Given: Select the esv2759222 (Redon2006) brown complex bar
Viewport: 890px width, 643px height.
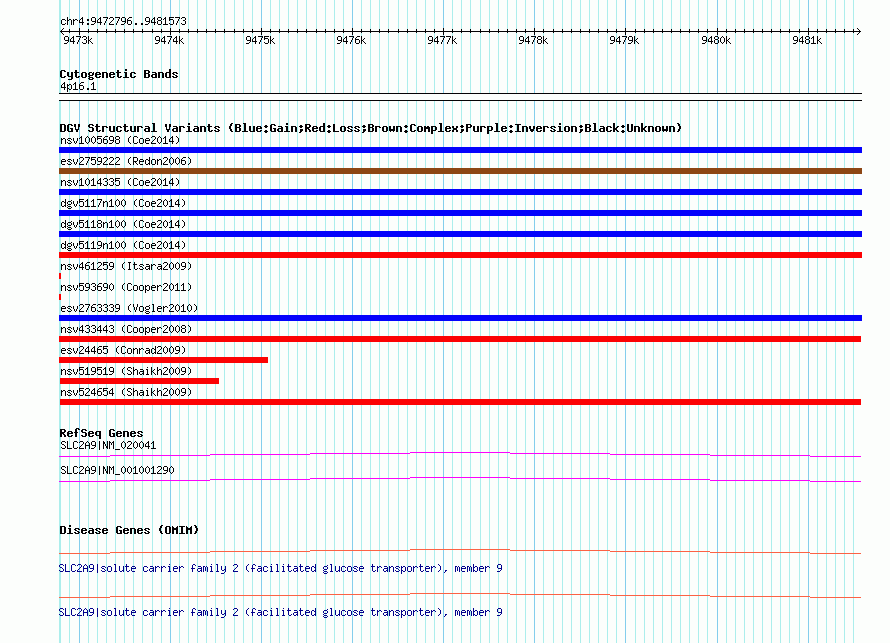Looking at the screenshot, I should (460, 171).
